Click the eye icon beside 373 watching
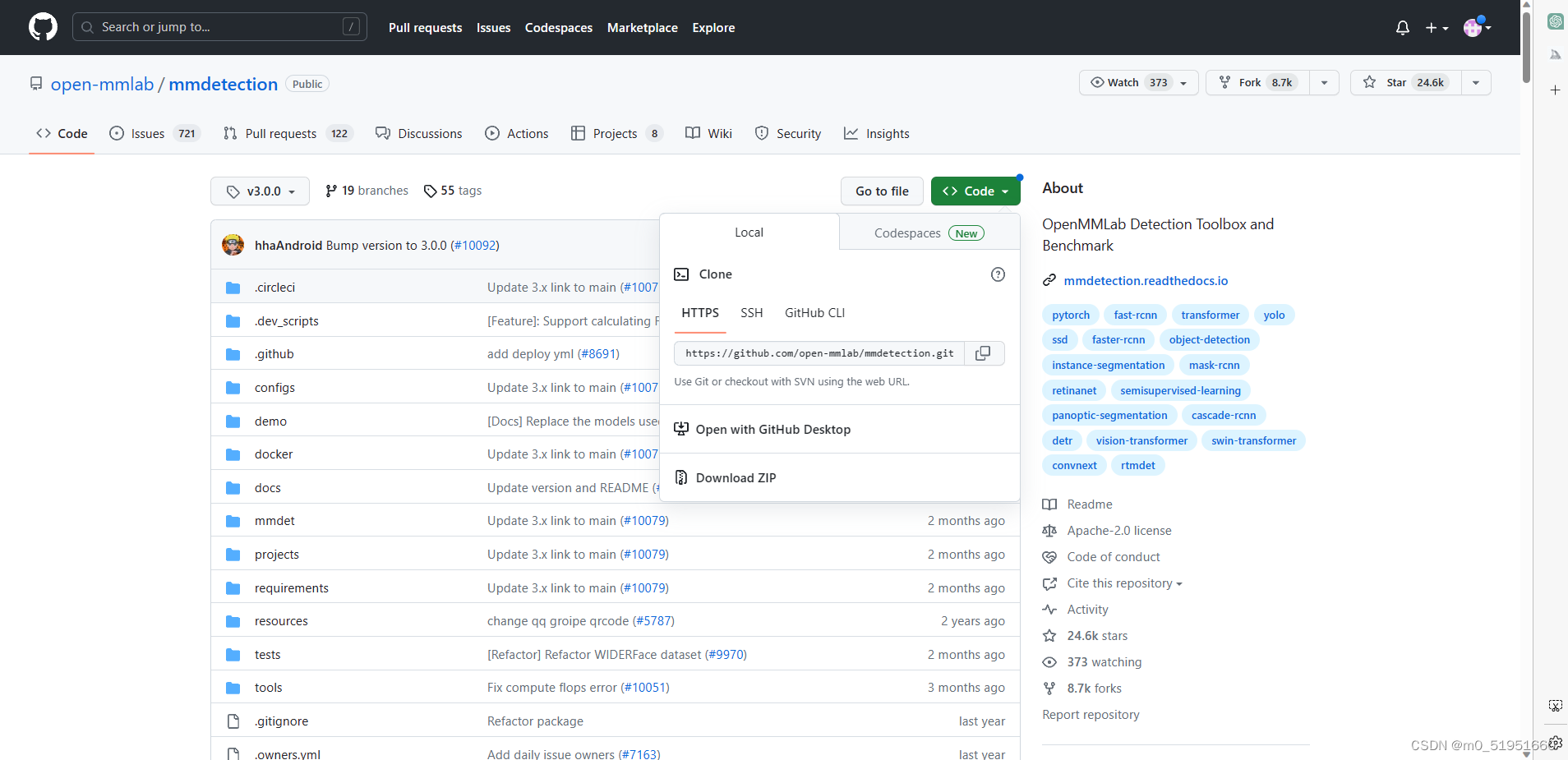 tap(1049, 662)
